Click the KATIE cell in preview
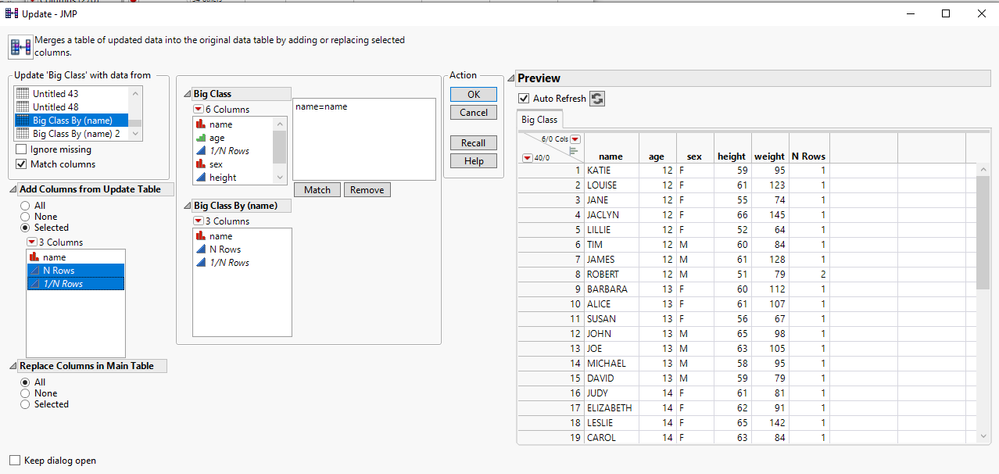 click(x=612, y=170)
